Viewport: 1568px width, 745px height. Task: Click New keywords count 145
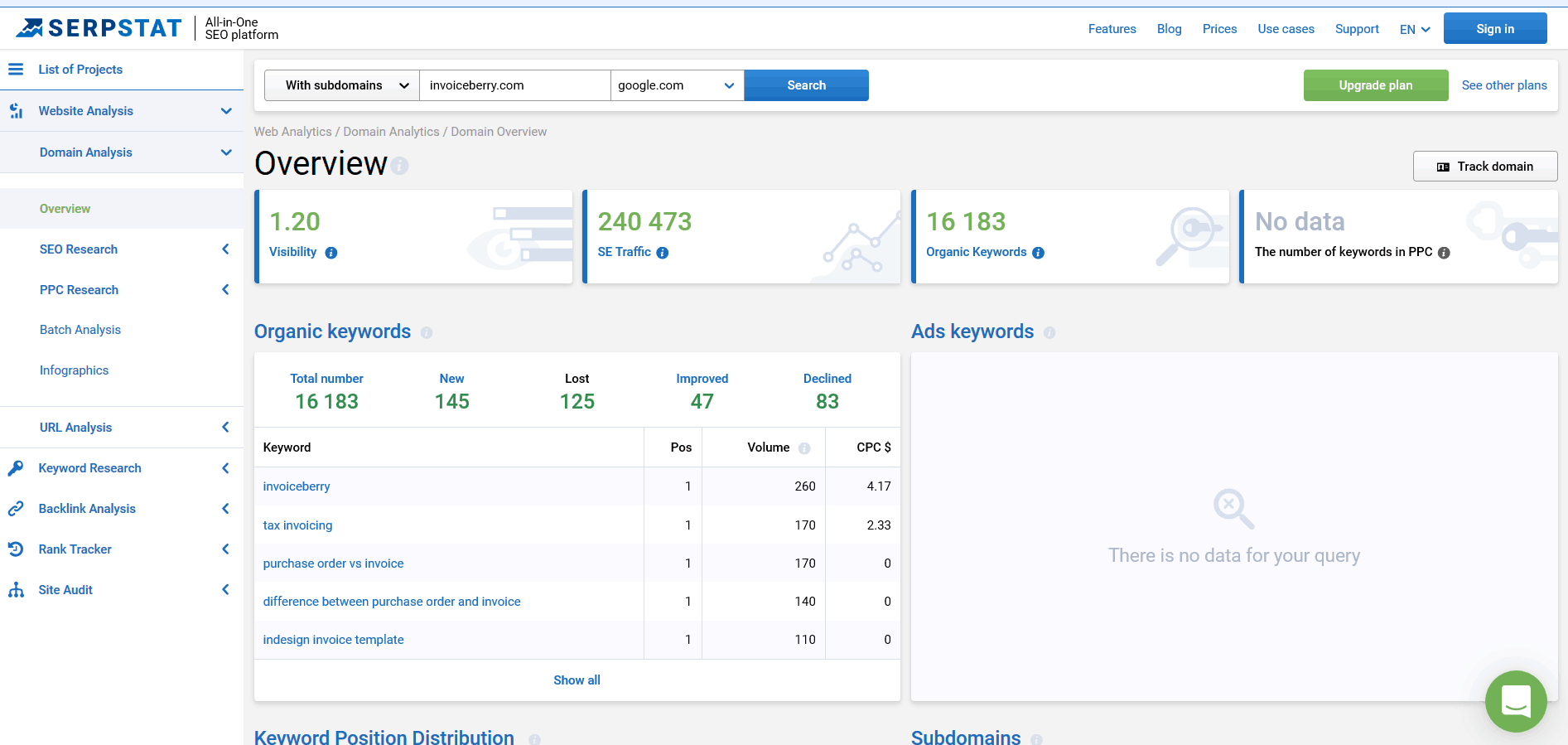(x=452, y=402)
